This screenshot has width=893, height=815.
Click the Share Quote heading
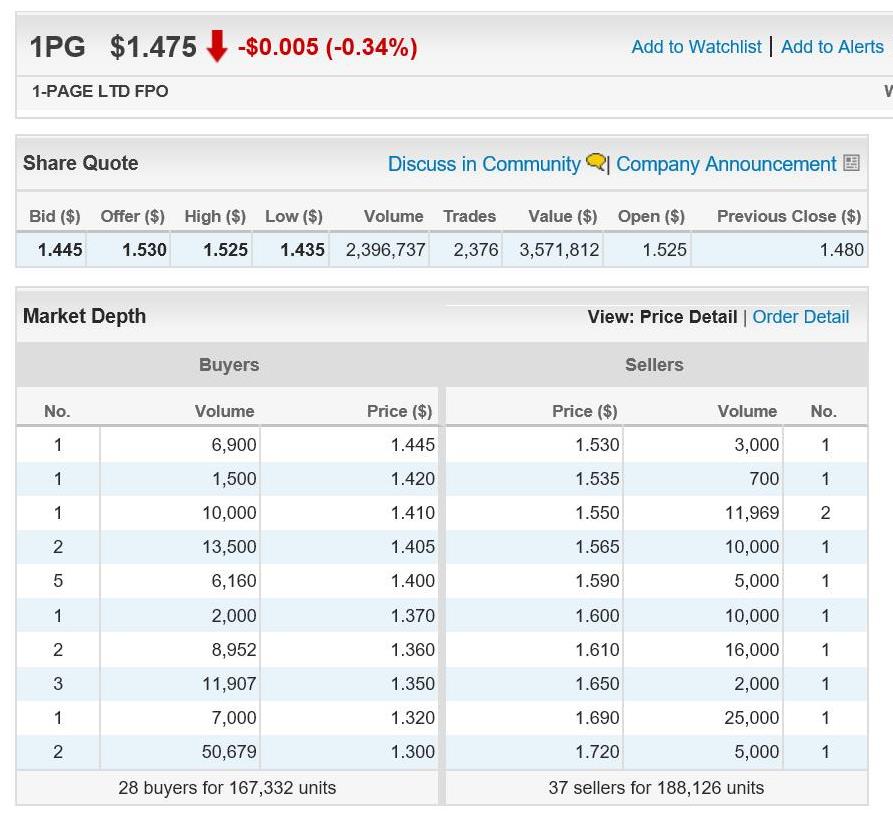coord(80,163)
